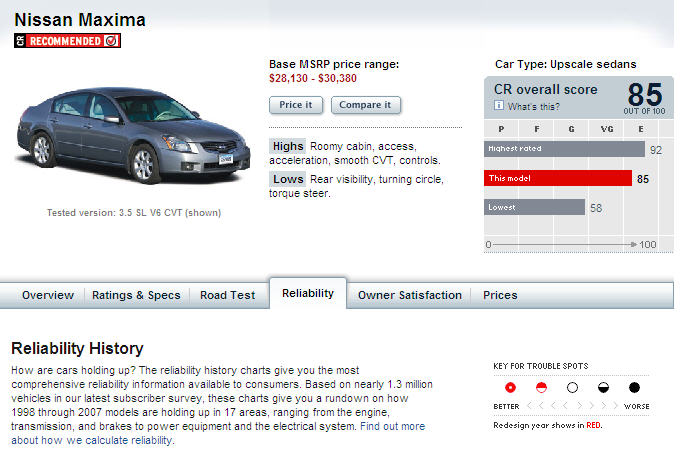Click the half-red circle trouble spot symbol
Screen dimensions: 694x471
(x=542, y=387)
